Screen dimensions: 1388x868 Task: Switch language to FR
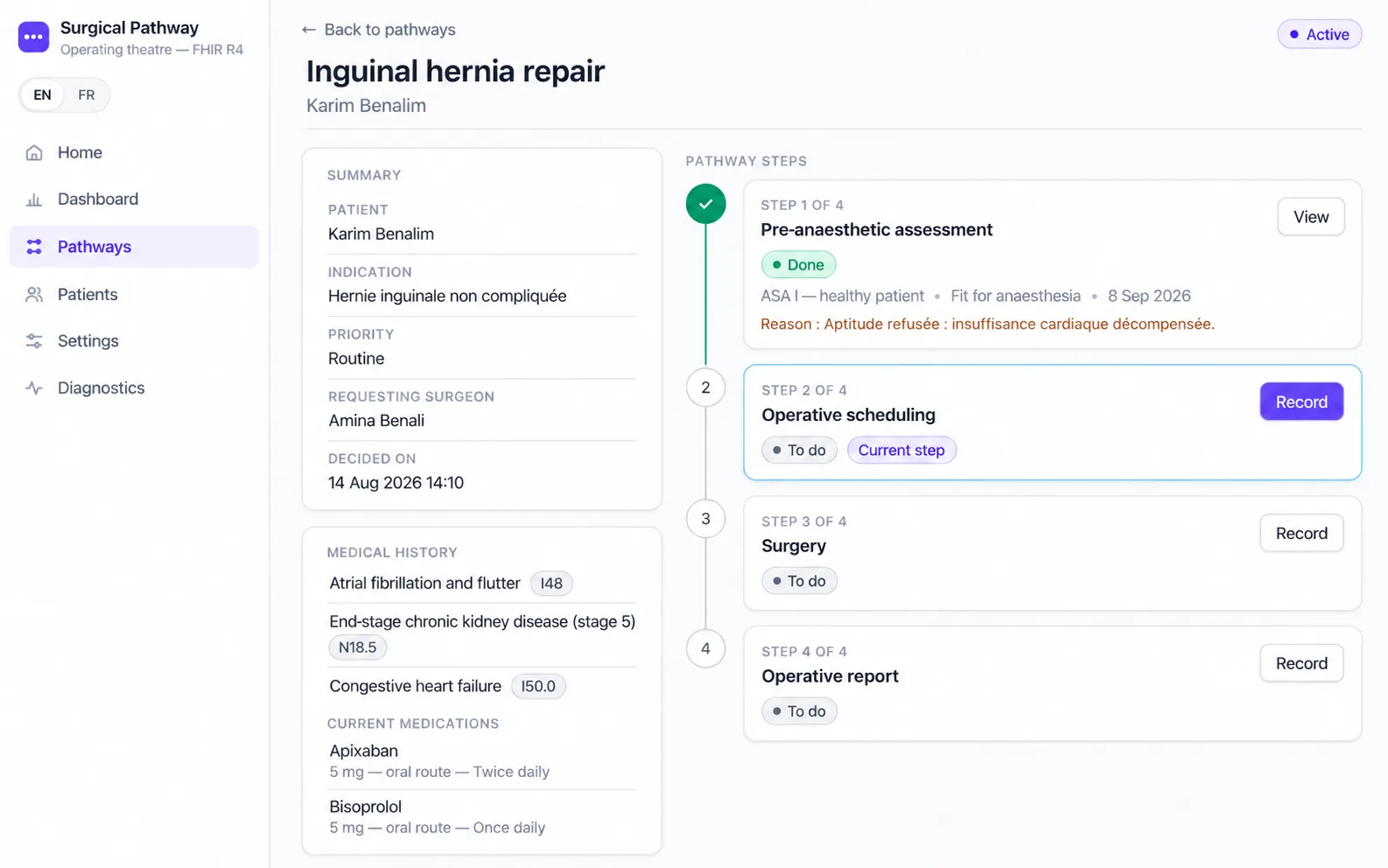[x=86, y=95]
